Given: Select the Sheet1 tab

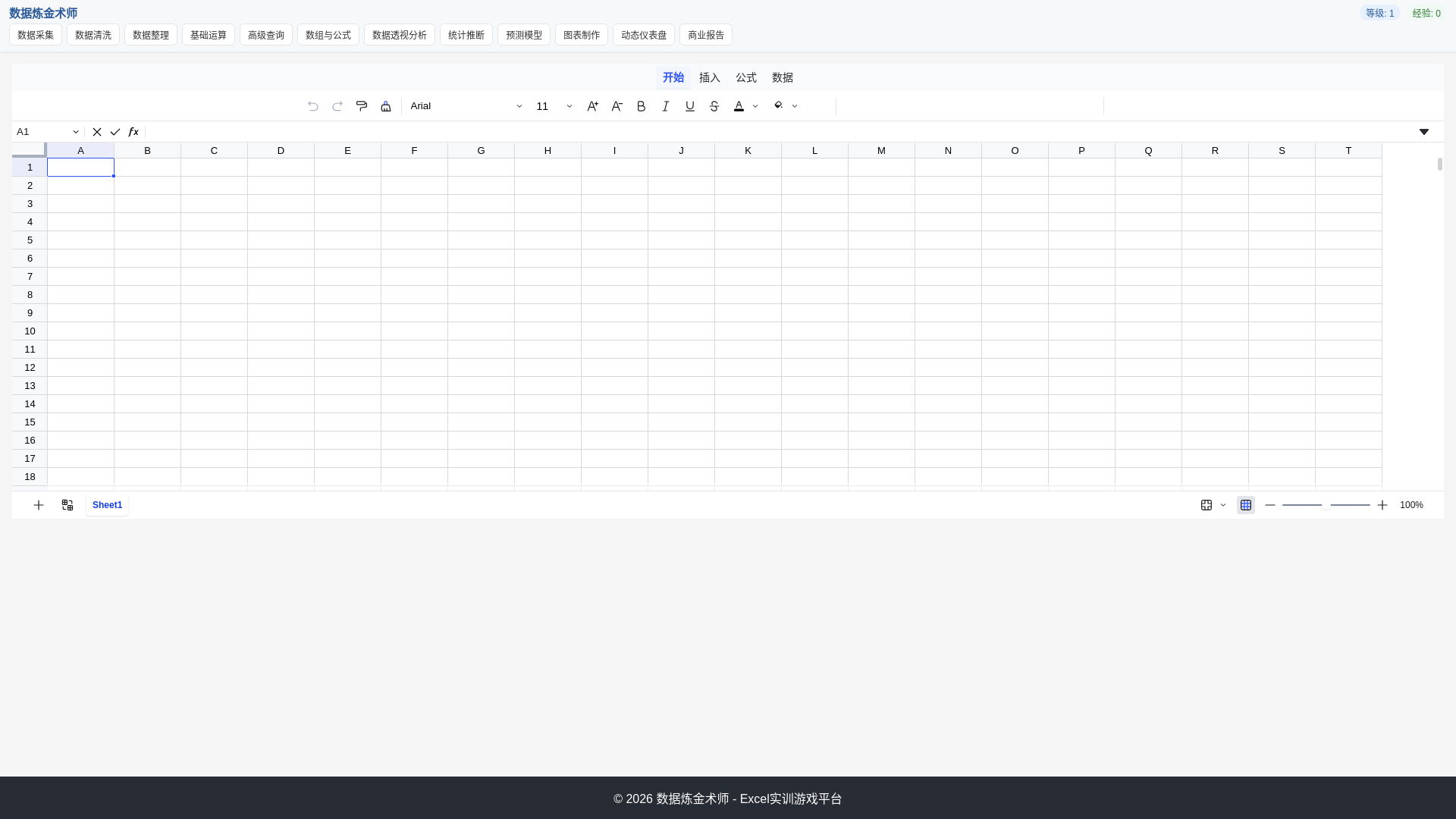Looking at the screenshot, I should click(x=107, y=505).
